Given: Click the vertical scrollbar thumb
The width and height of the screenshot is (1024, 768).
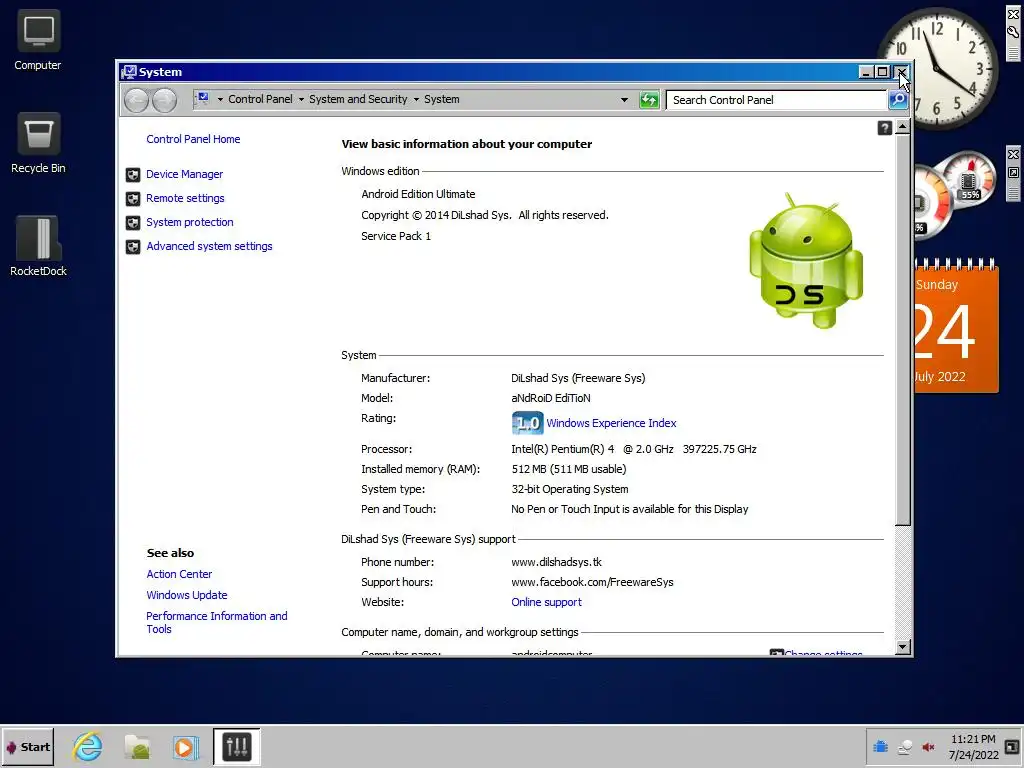Looking at the screenshot, I should coord(903,330).
